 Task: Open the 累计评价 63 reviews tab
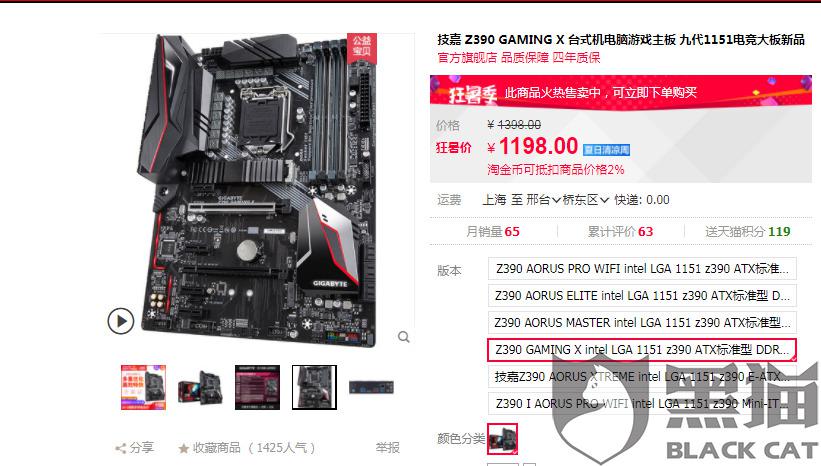click(x=620, y=231)
